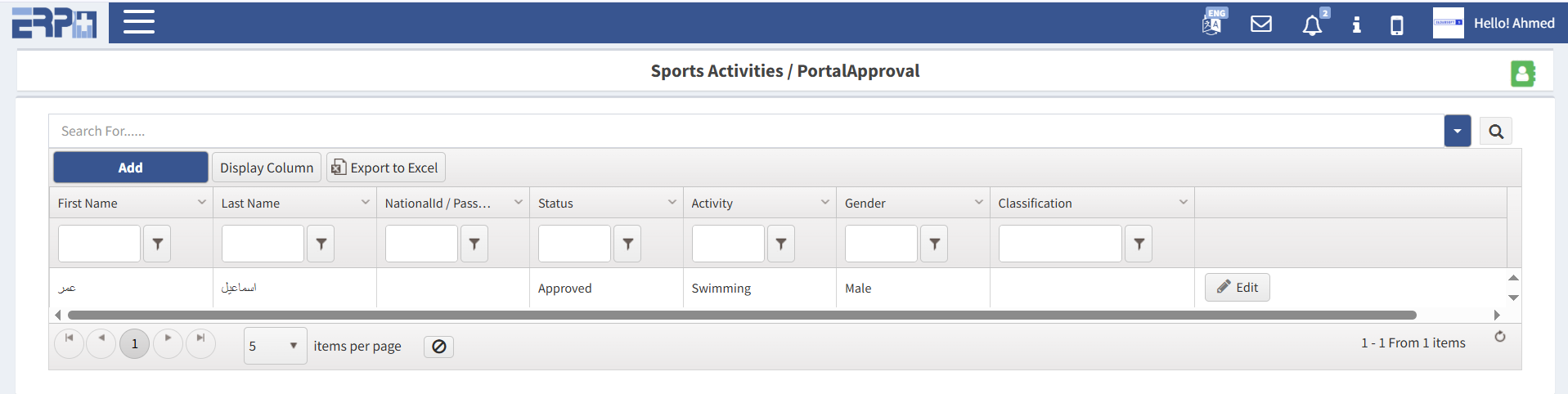1568x394 pixels.
Task: Open the notifications bell
Action: click(1311, 25)
